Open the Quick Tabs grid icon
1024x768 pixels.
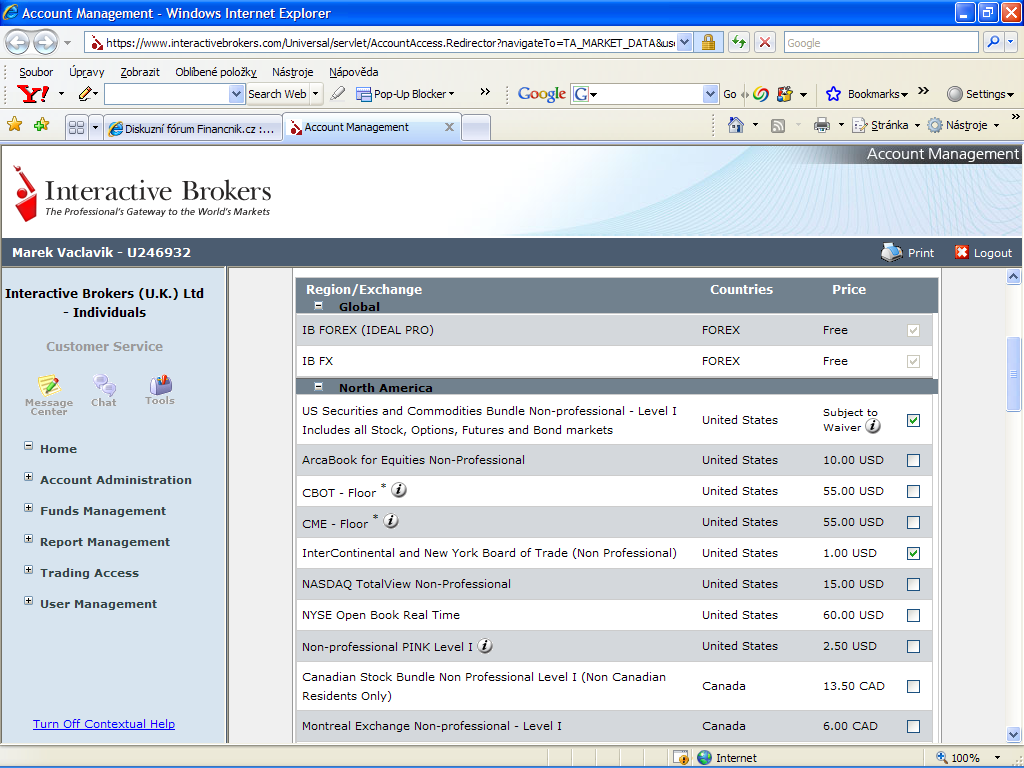coord(76,127)
